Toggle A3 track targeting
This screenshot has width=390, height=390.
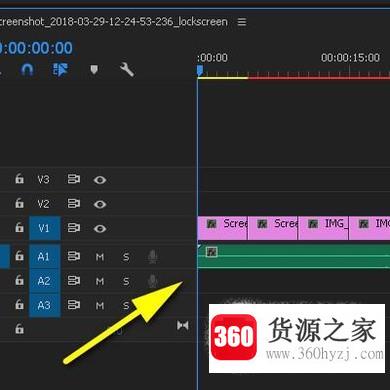[x=45, y=305]
